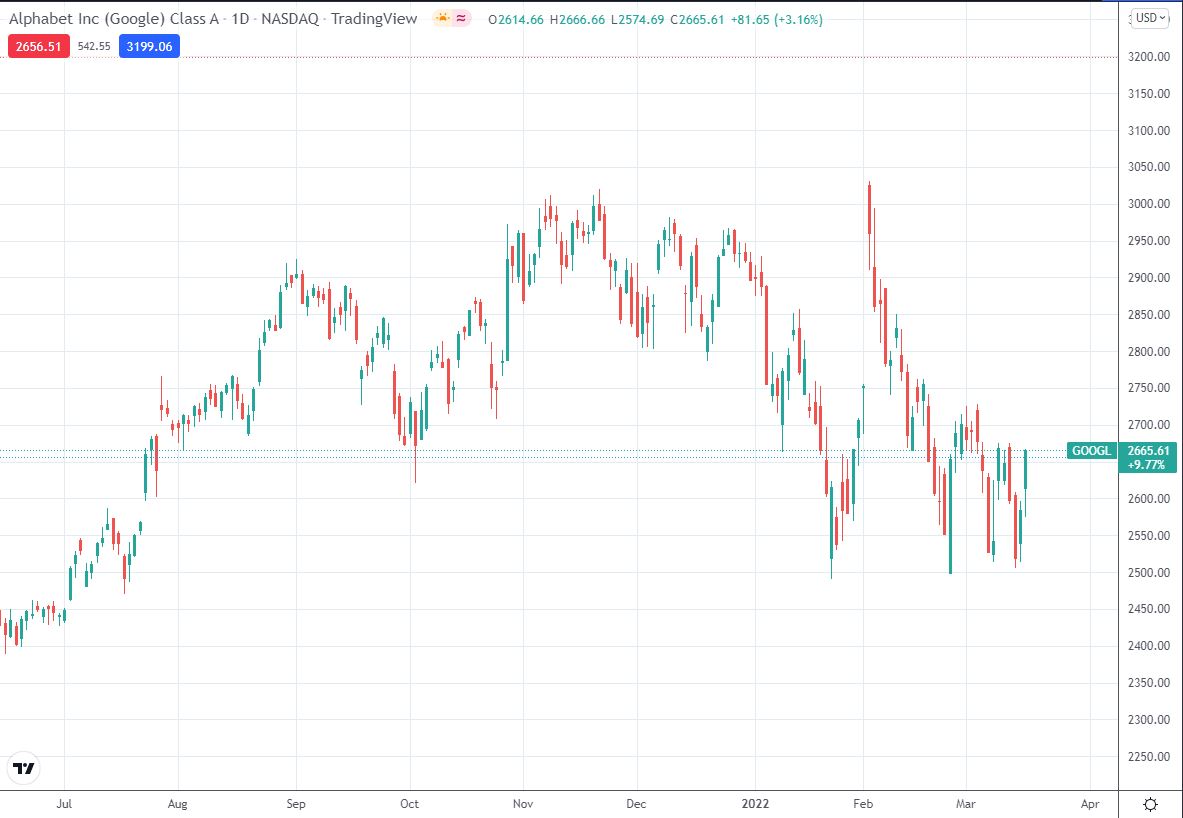Click the 2950.00 price axis label
1183x818 pixels.
click(1149, 241)
